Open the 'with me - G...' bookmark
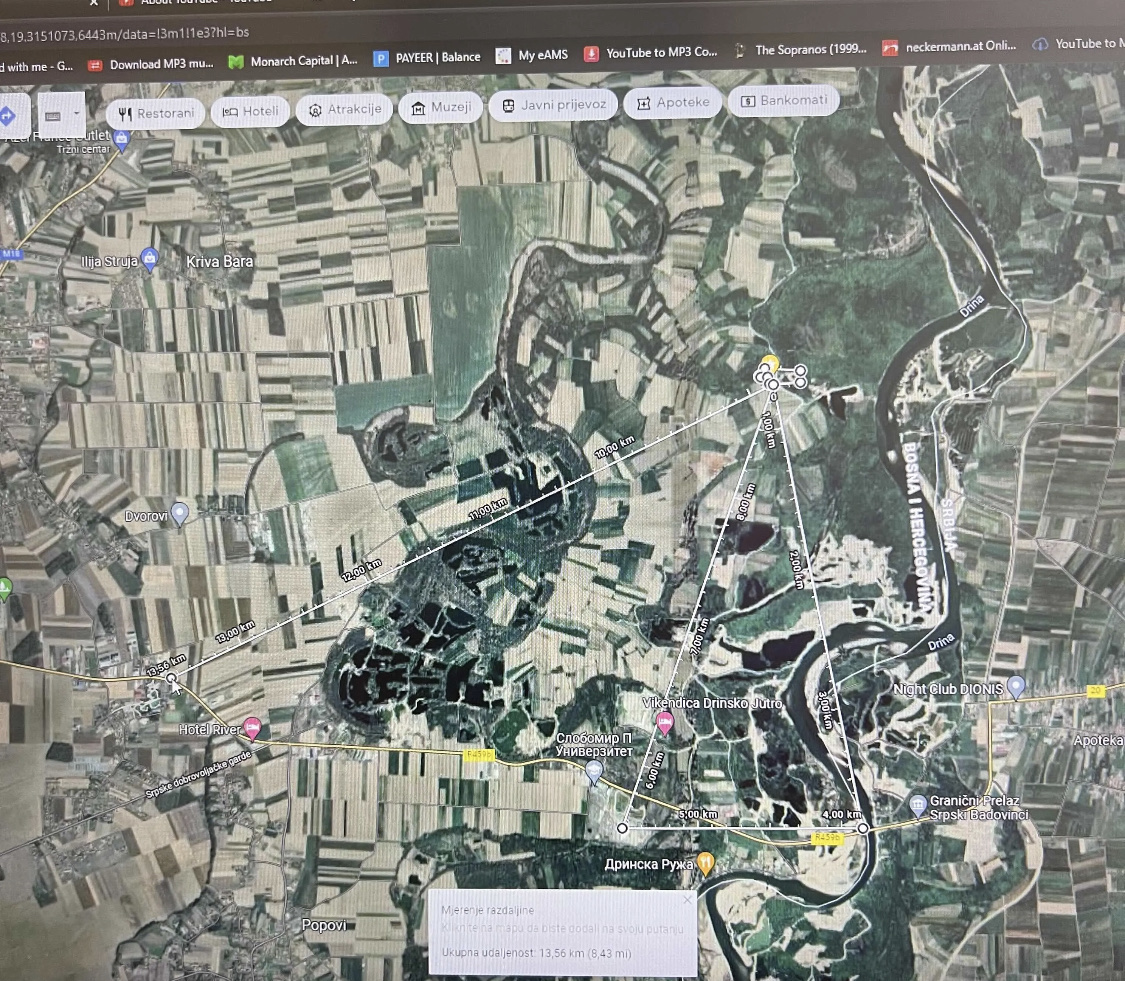Image resolution: width=1125 pixels, height=981 pixels. pos(36,67)
